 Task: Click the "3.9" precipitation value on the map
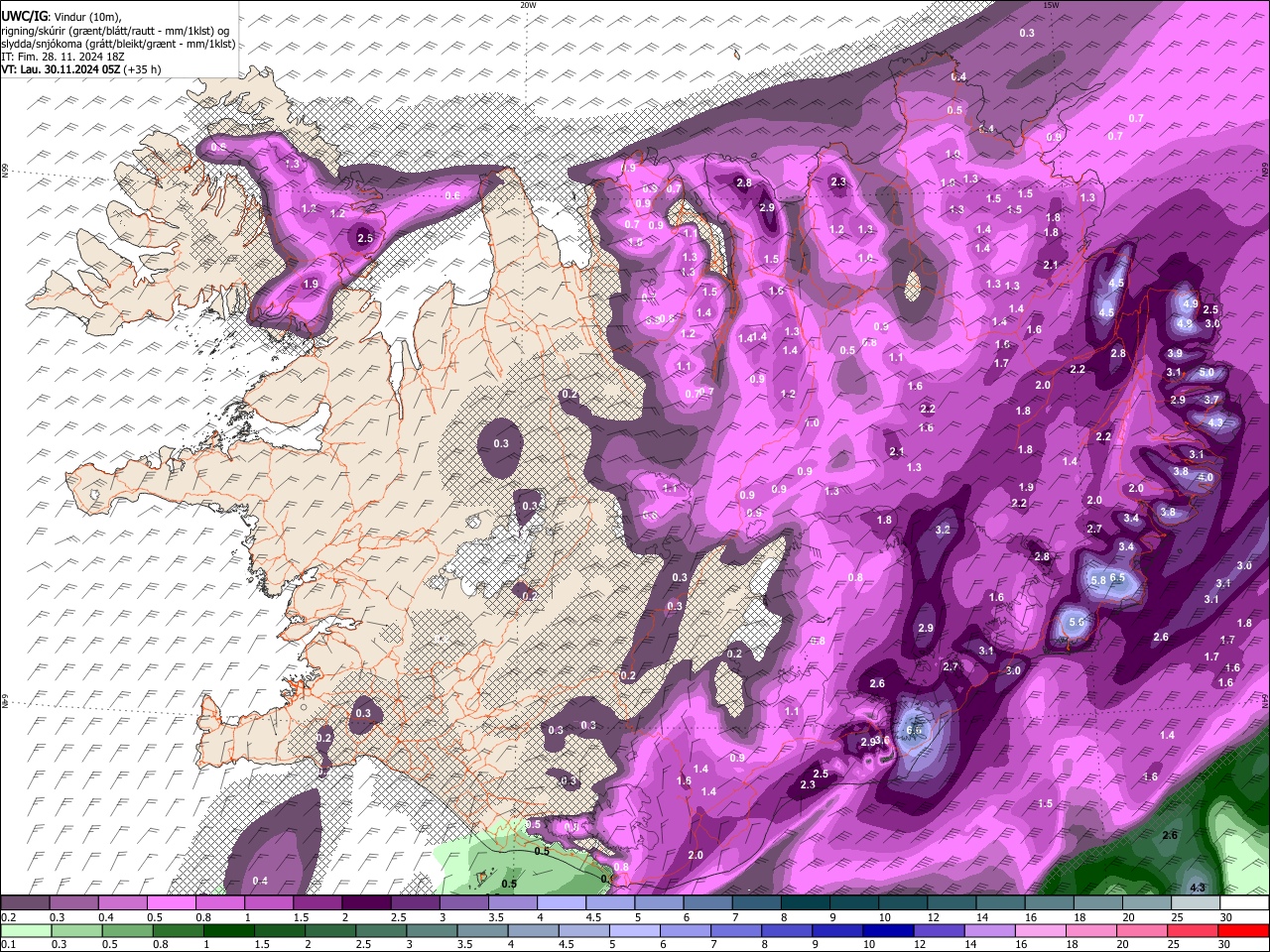click(x=1175, y=353)
